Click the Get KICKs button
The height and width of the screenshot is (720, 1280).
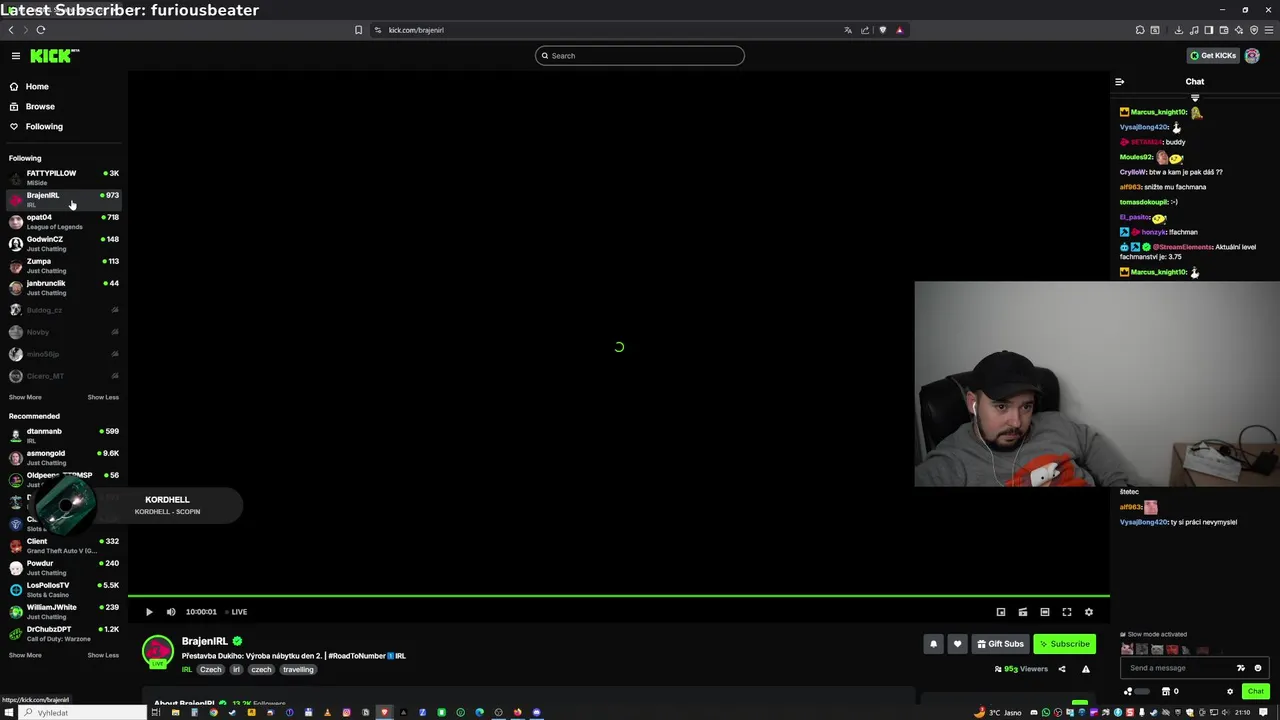(1213, 56)
